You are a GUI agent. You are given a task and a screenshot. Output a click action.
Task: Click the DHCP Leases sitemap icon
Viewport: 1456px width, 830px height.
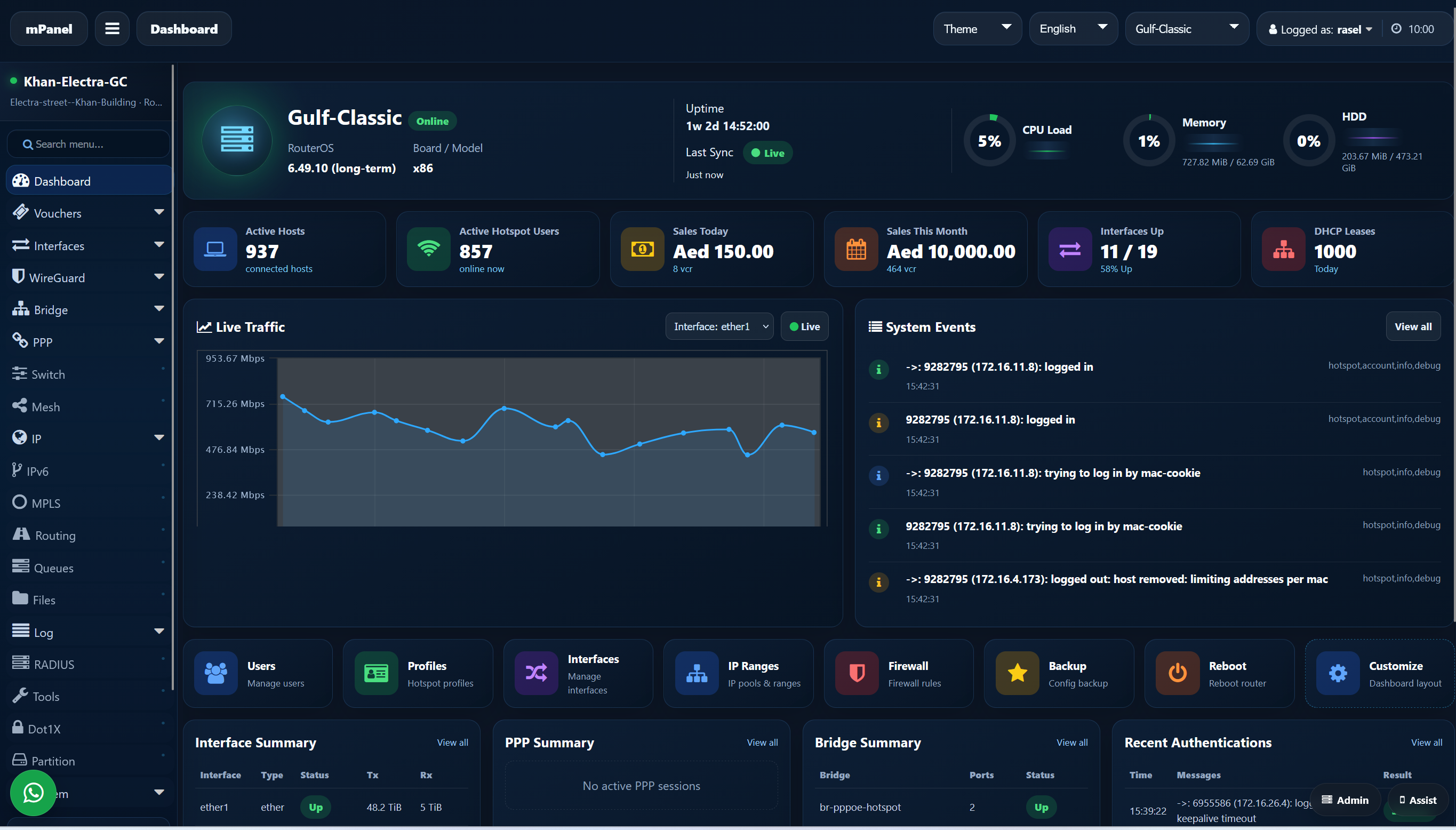pyautogui.click(x=1283, y=249)
